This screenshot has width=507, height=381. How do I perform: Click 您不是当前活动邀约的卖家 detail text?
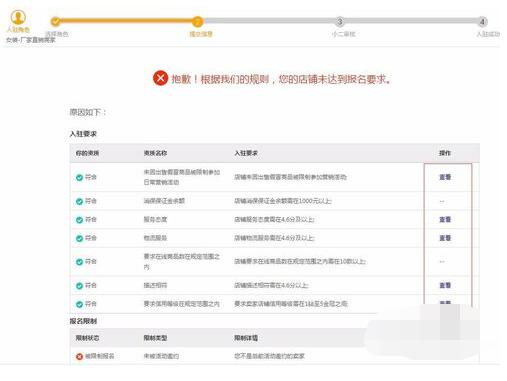(269, 356)
